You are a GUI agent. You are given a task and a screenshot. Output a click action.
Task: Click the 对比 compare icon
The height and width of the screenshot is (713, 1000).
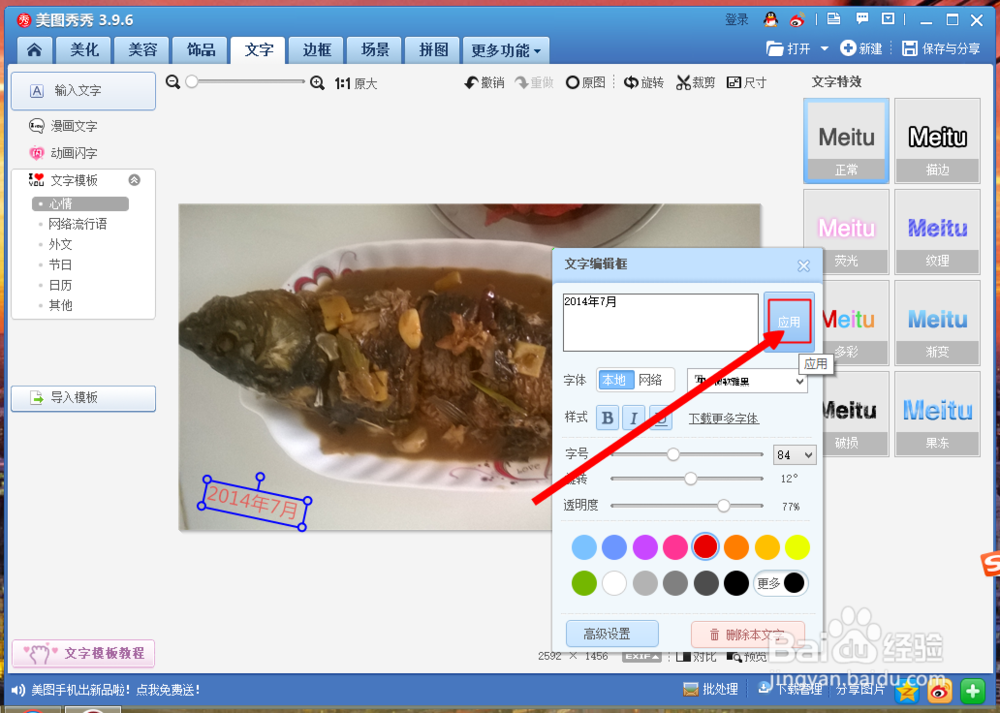pyautogui.click(x=696, y=656)
